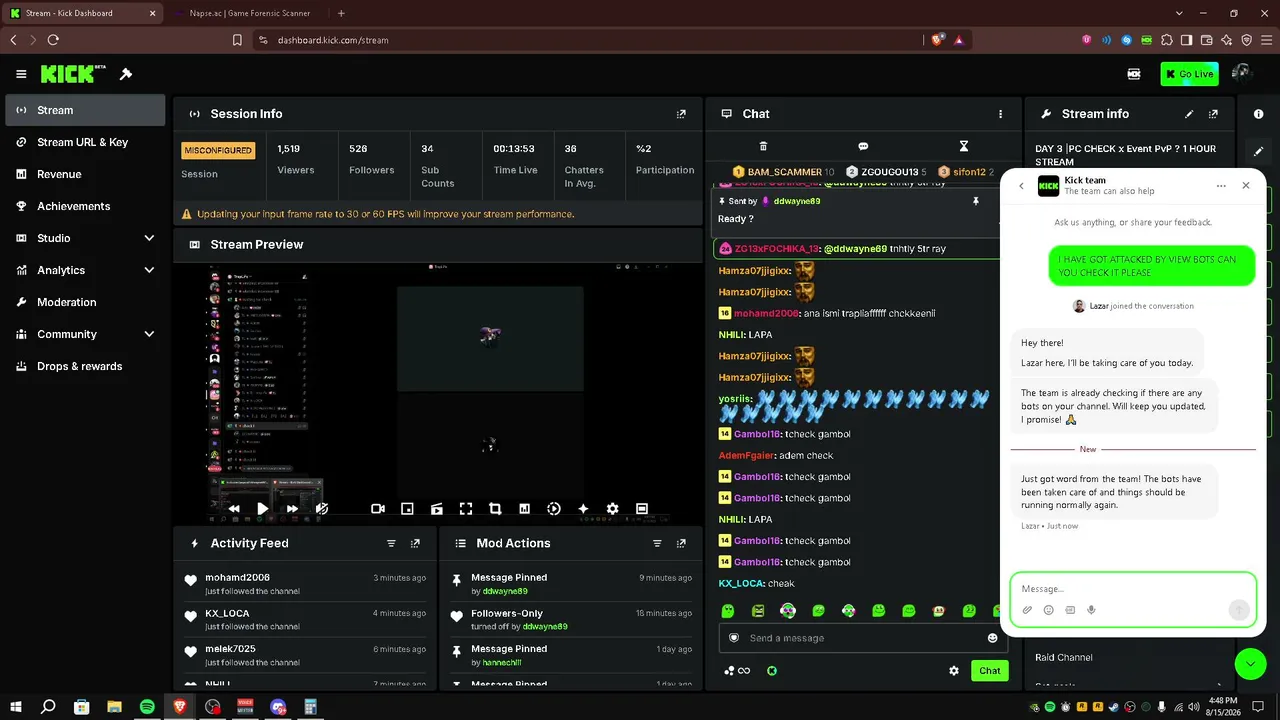Toggle picture-in-picture on stream preview
1280x720 pixels.
[407, 509]
